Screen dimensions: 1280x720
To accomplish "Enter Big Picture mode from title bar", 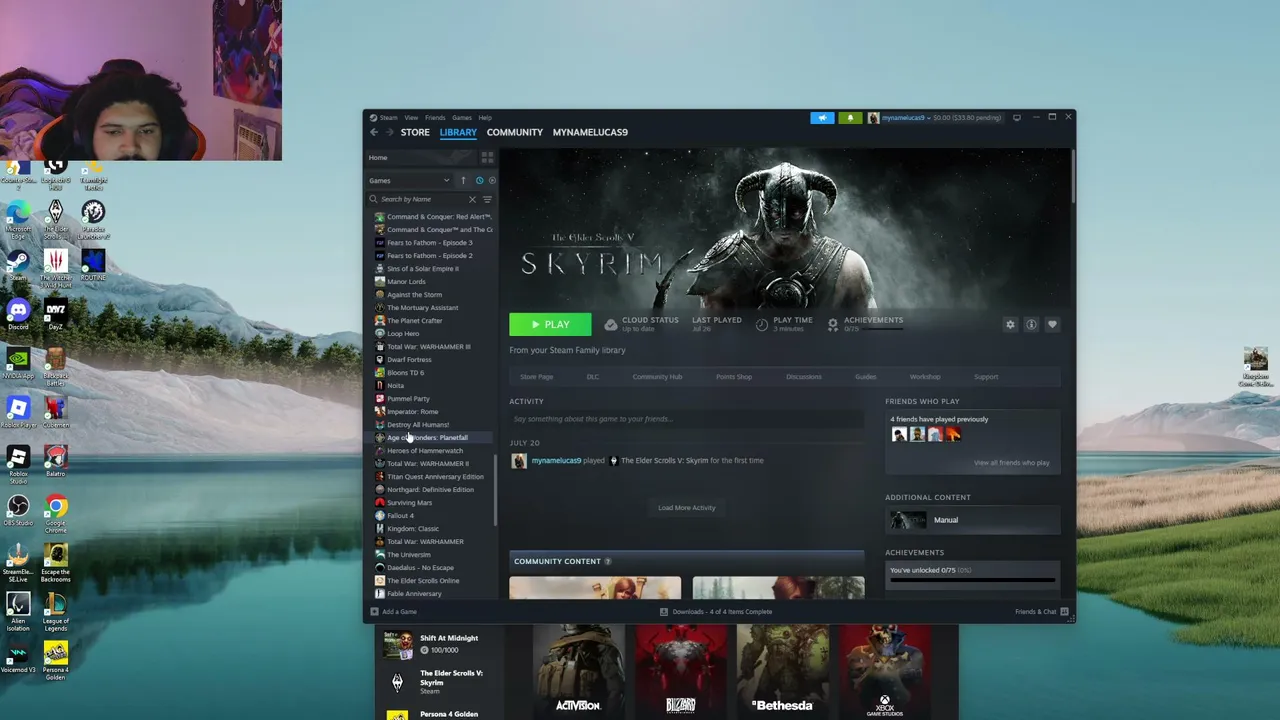I will 1017,118.
